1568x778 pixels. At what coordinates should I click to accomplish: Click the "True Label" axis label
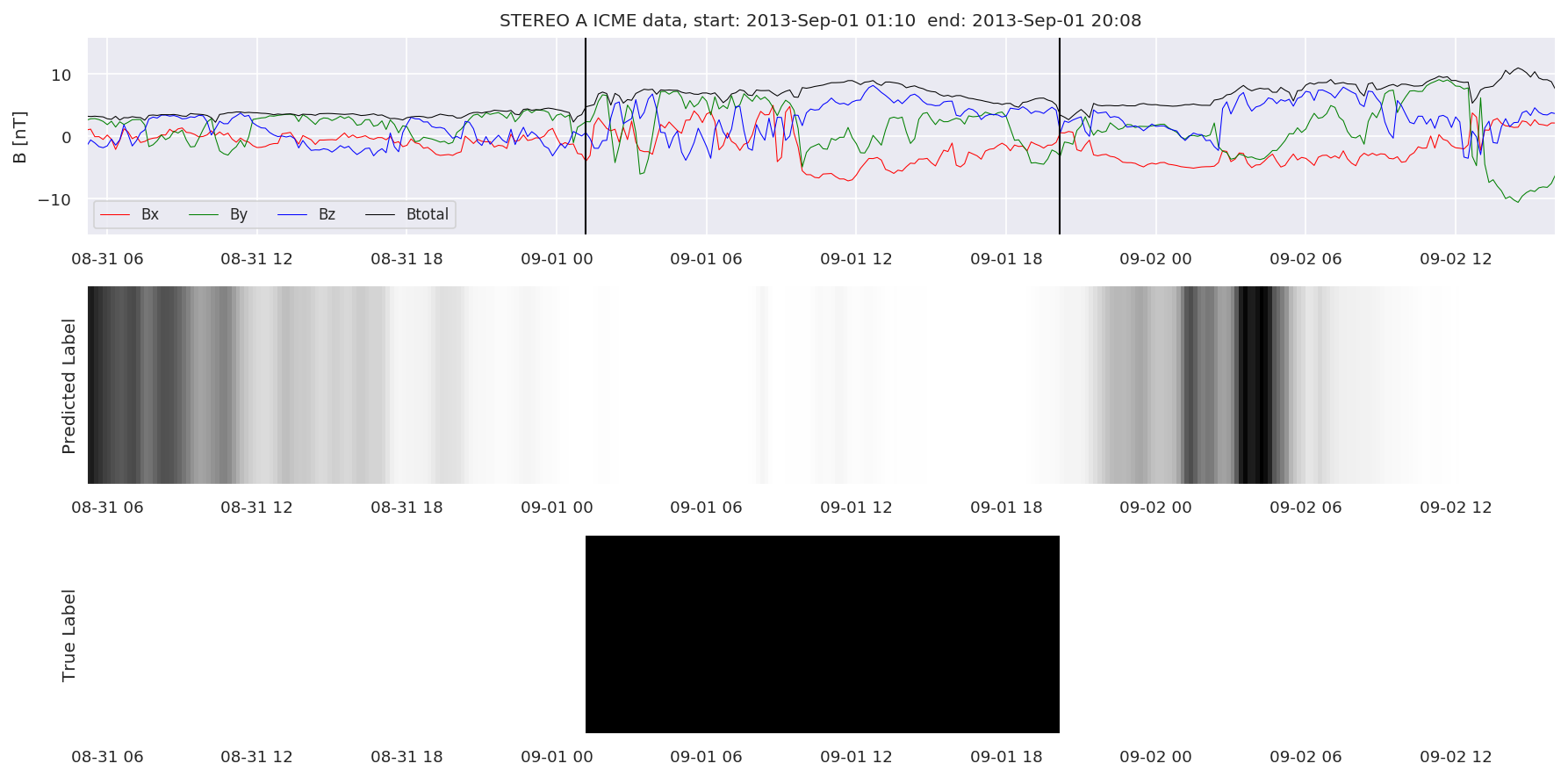[x=68, y=635]
